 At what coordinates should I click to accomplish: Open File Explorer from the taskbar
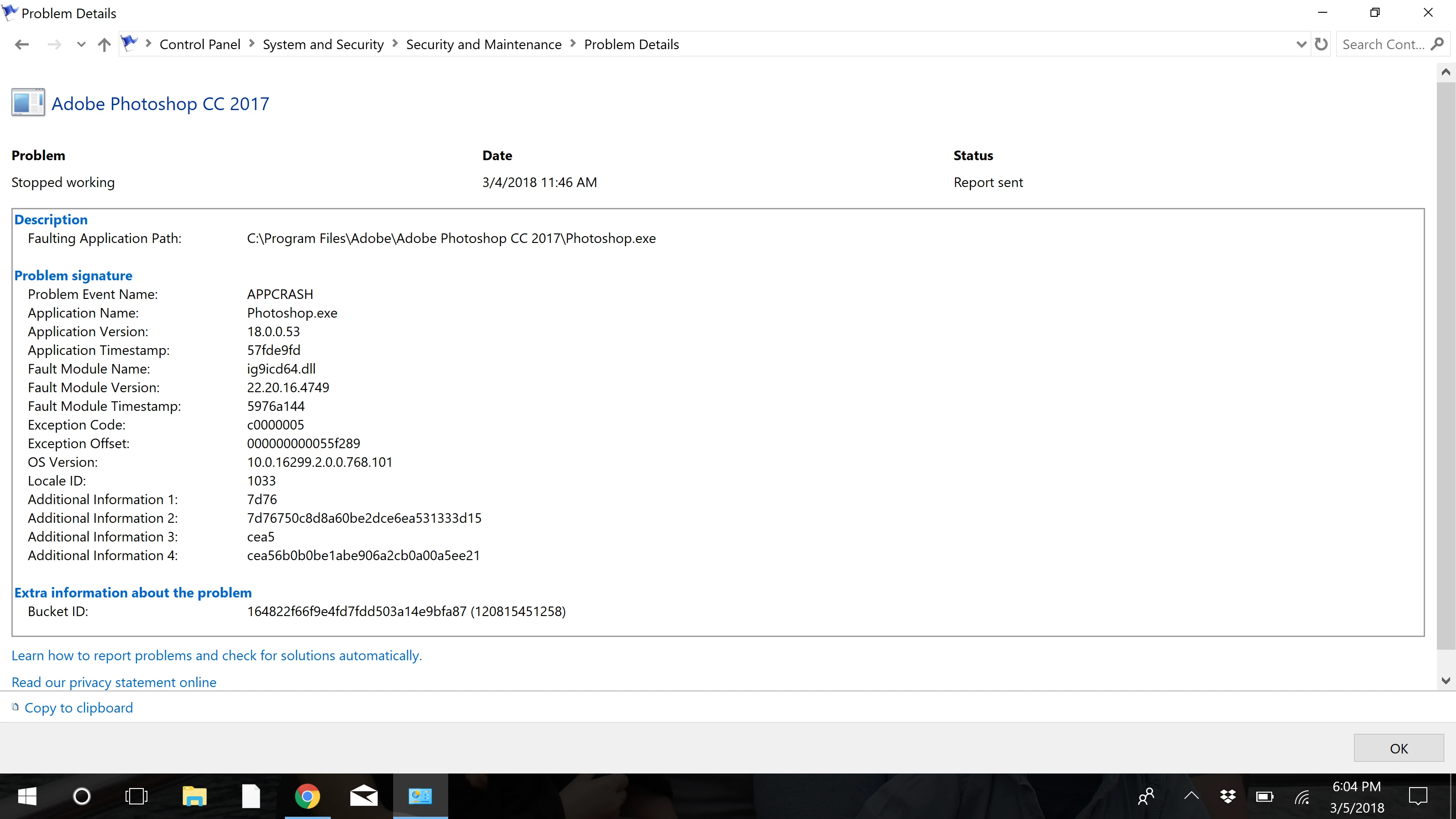194,796
